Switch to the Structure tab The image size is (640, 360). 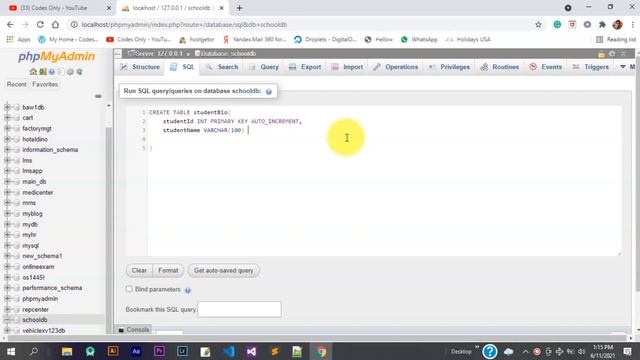pyautogui.click(x=140, y=67)
